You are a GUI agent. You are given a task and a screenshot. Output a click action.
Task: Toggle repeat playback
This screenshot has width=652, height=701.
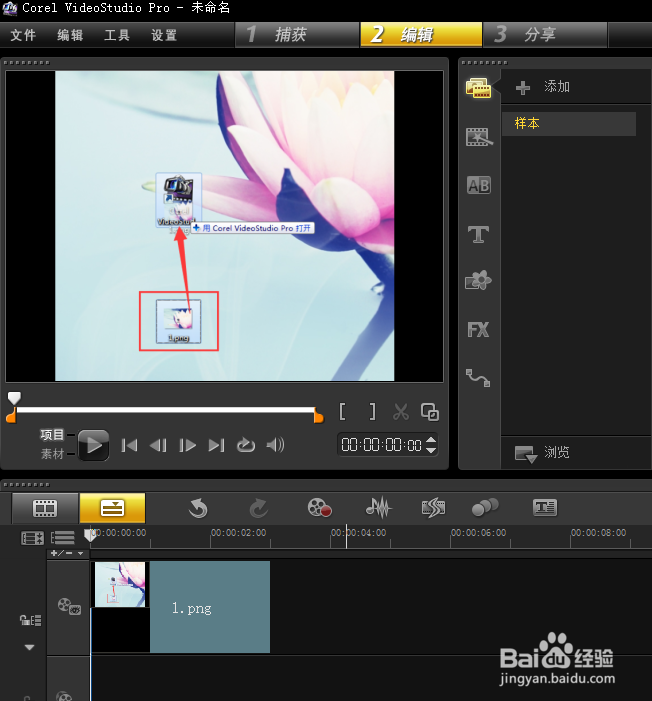pyautogui.click(x=246, y=445)
